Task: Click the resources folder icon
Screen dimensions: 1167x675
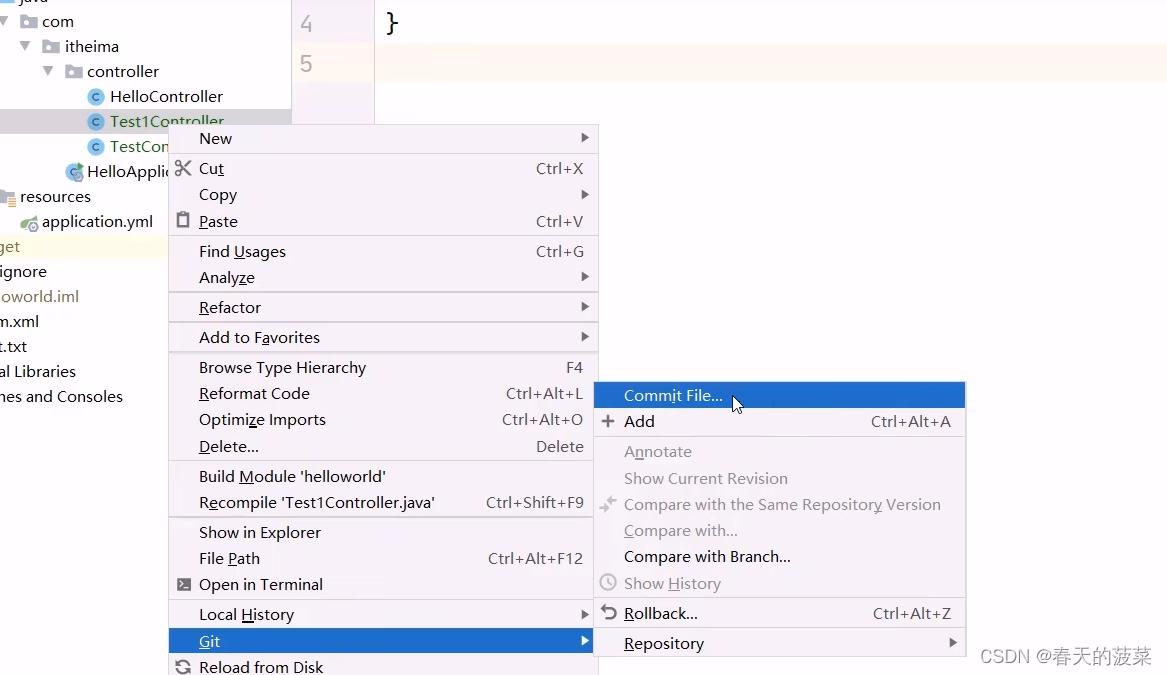Action: [10, 197]
